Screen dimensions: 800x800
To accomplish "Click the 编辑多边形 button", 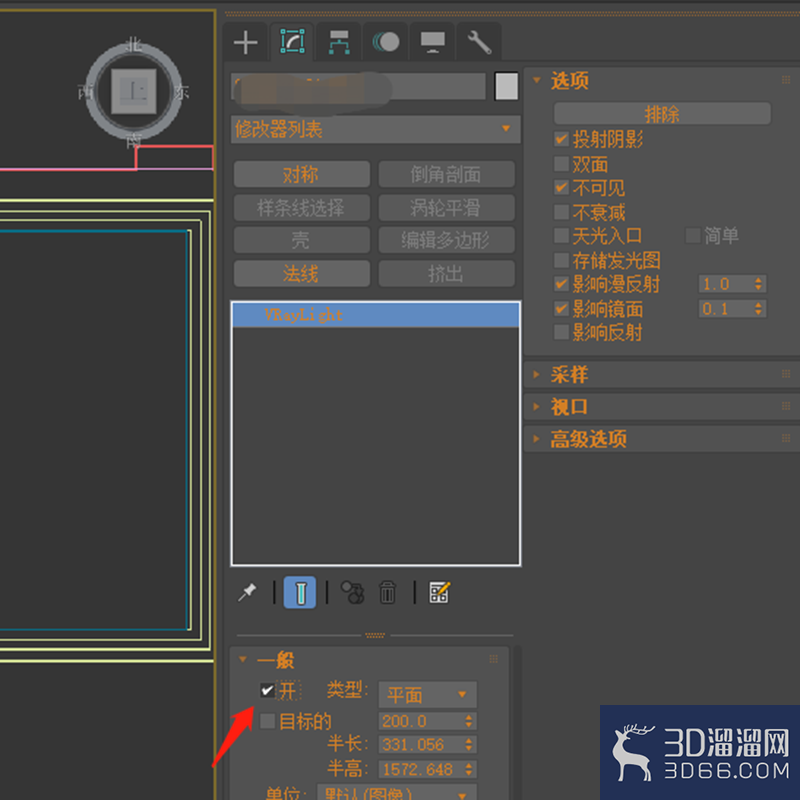I will (x=446, y=240).
